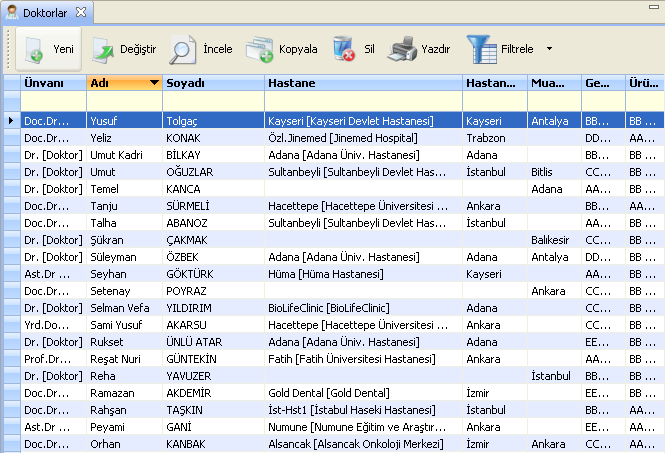The image size is (665, 453).
Task: Click the Yeni new-doctor icon
Action: click(x=34, y=50)
